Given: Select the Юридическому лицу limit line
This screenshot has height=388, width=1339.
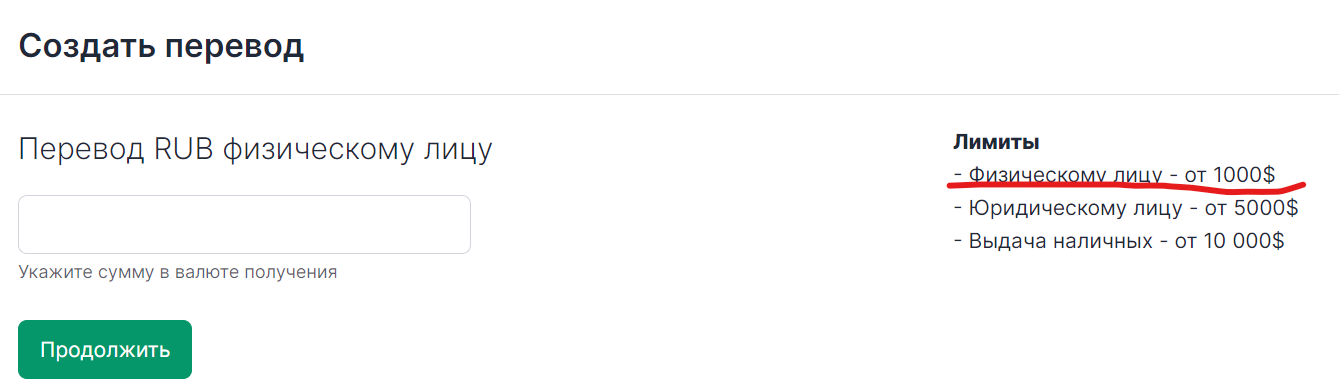Looking at the screenshot, I should (x=1126, y=208).
